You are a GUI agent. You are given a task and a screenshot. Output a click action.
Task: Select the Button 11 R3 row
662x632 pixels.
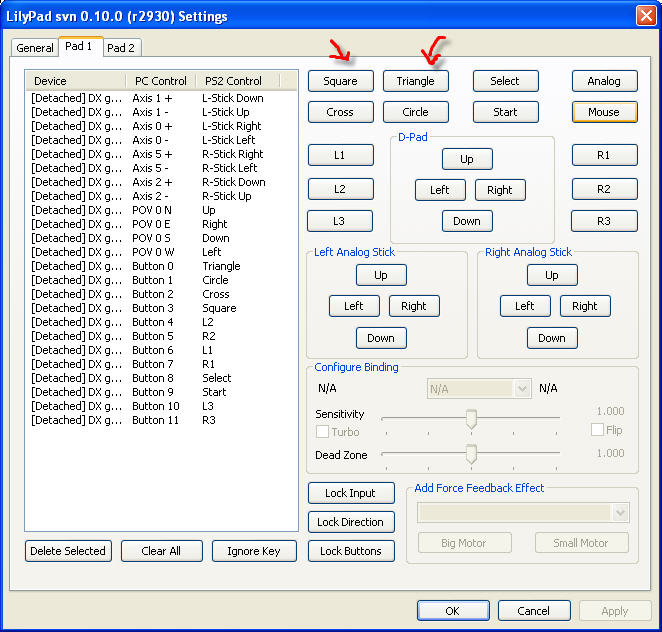(x=161, y=420)
